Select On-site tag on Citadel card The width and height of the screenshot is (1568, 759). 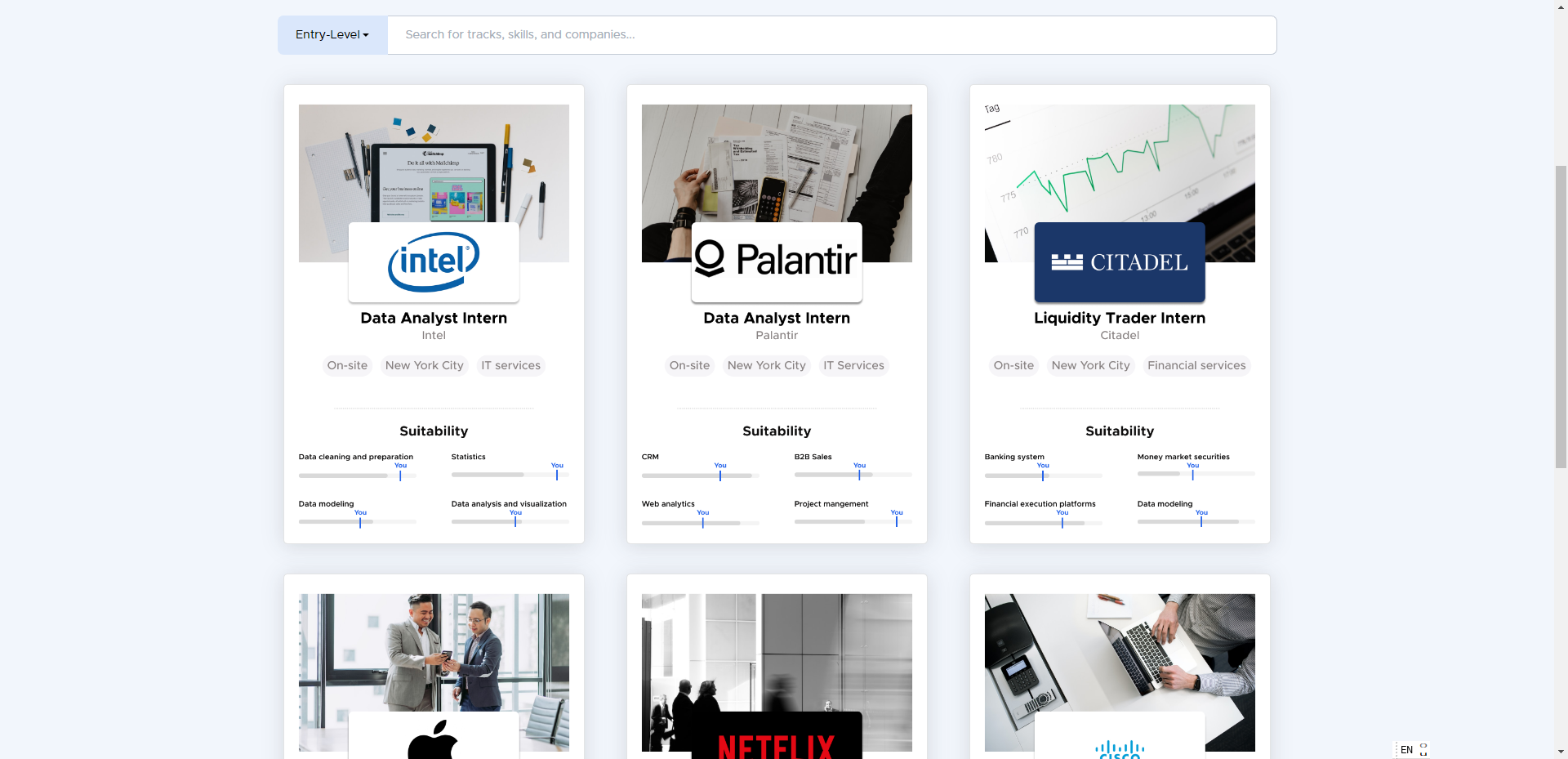click(1013, 365)
